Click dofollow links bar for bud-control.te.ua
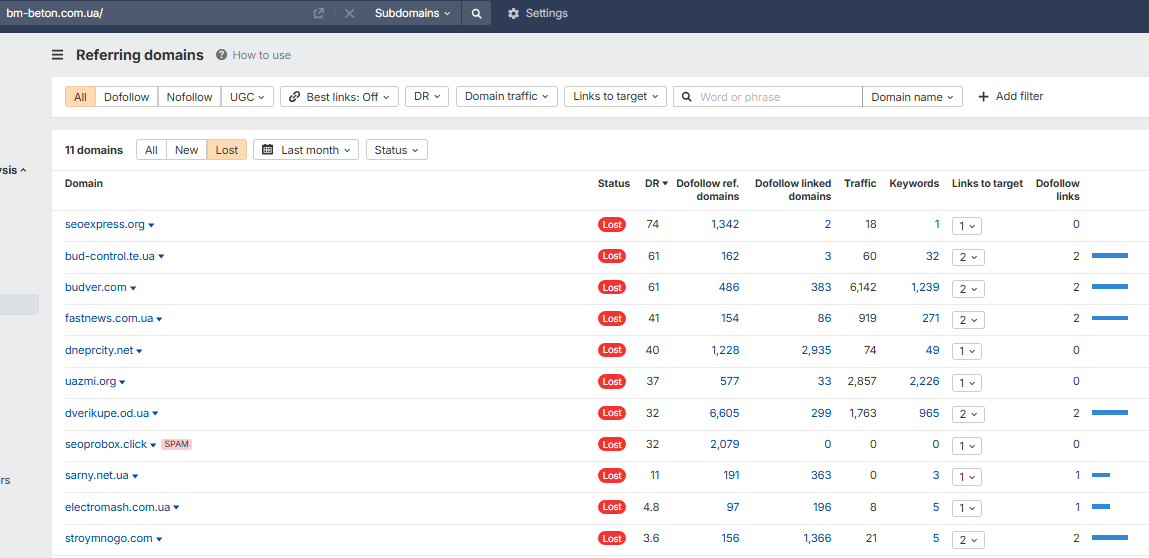Image resolution: width=1149 pixels, height=558 pixels. click(x=1109, y=255)
